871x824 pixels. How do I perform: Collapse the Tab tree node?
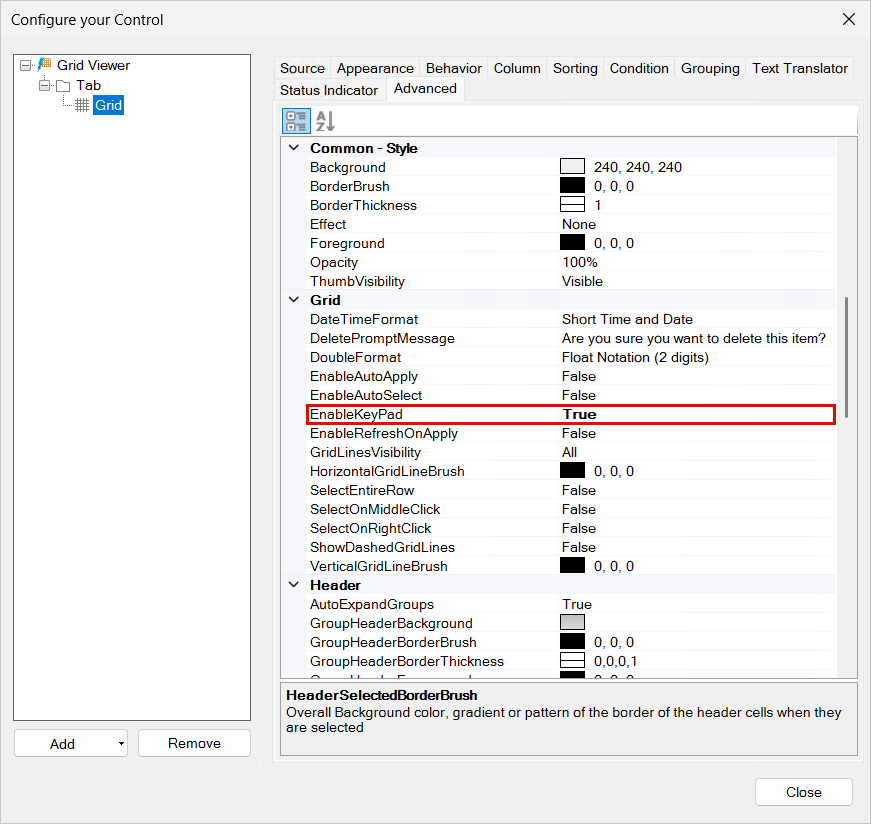pyautogui.click(x=44, y=86)
